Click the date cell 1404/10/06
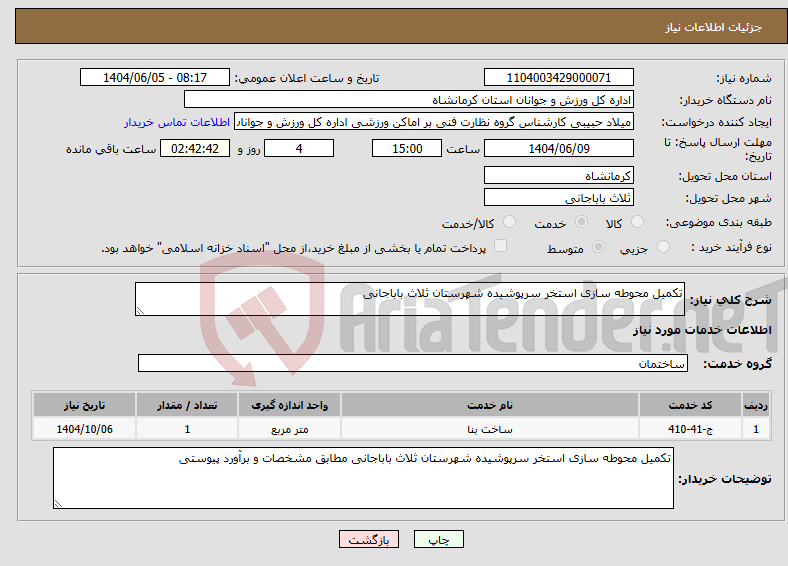Screen dimensions: 788x566 pyautogui.click(x=84, y=429)
